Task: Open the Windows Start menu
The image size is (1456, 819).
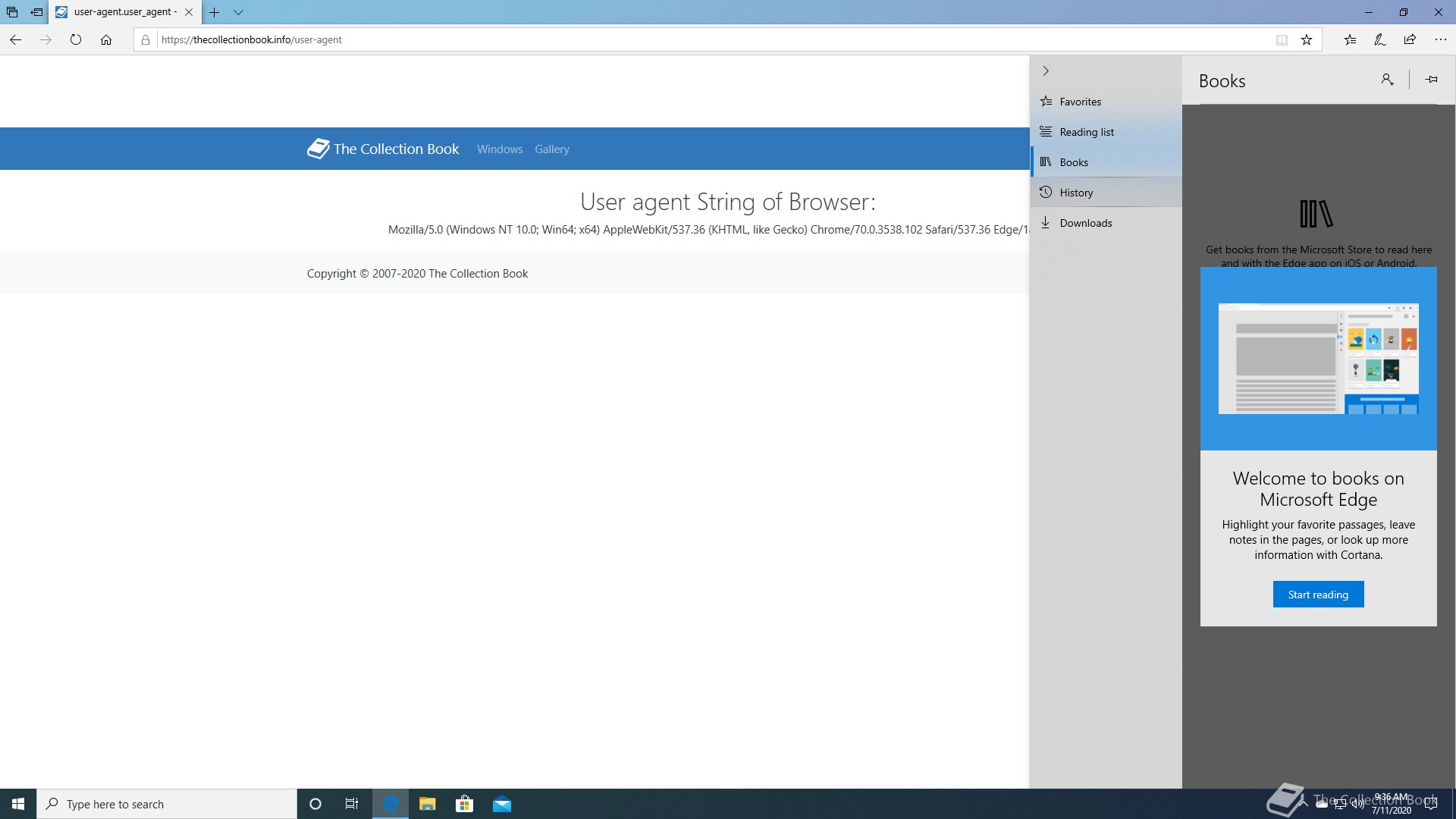Action: pyautogui.click(x=18, y=804)
